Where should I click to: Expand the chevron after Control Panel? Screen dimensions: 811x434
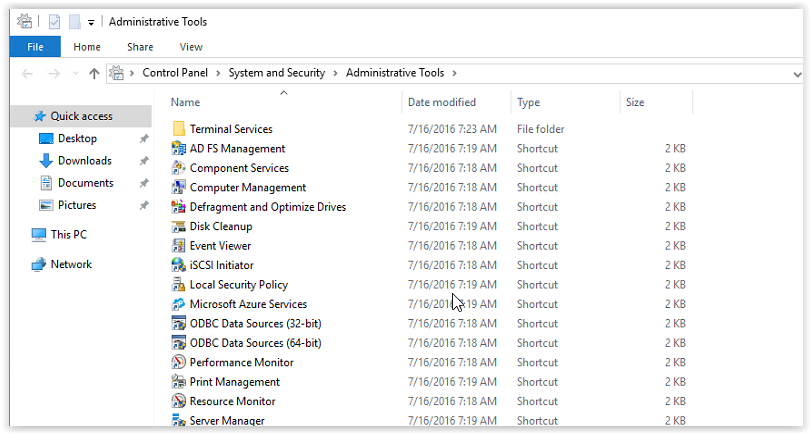click(x=218, y=73)
